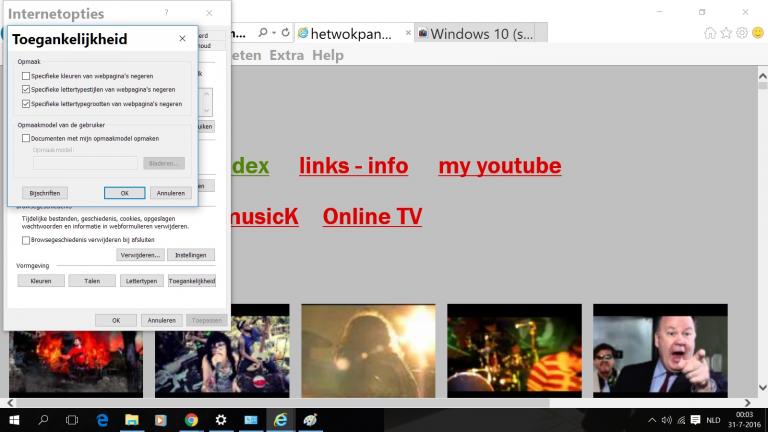Viewport: 768px width, 432px height.
Task: Click the refresh icon in address bar
Action: (x=285, y=33)
